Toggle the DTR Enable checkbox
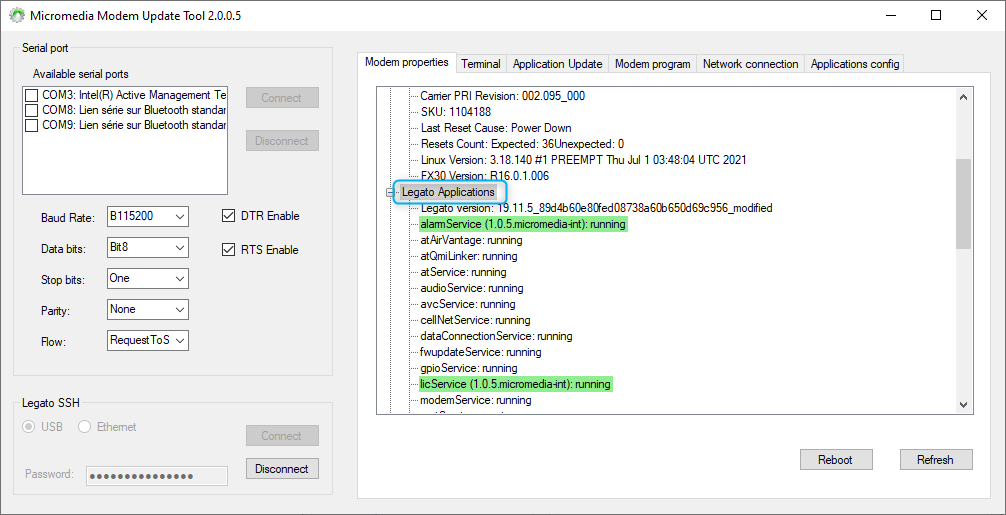Viewport: 1006px width, 515px height. click(228, 216)
